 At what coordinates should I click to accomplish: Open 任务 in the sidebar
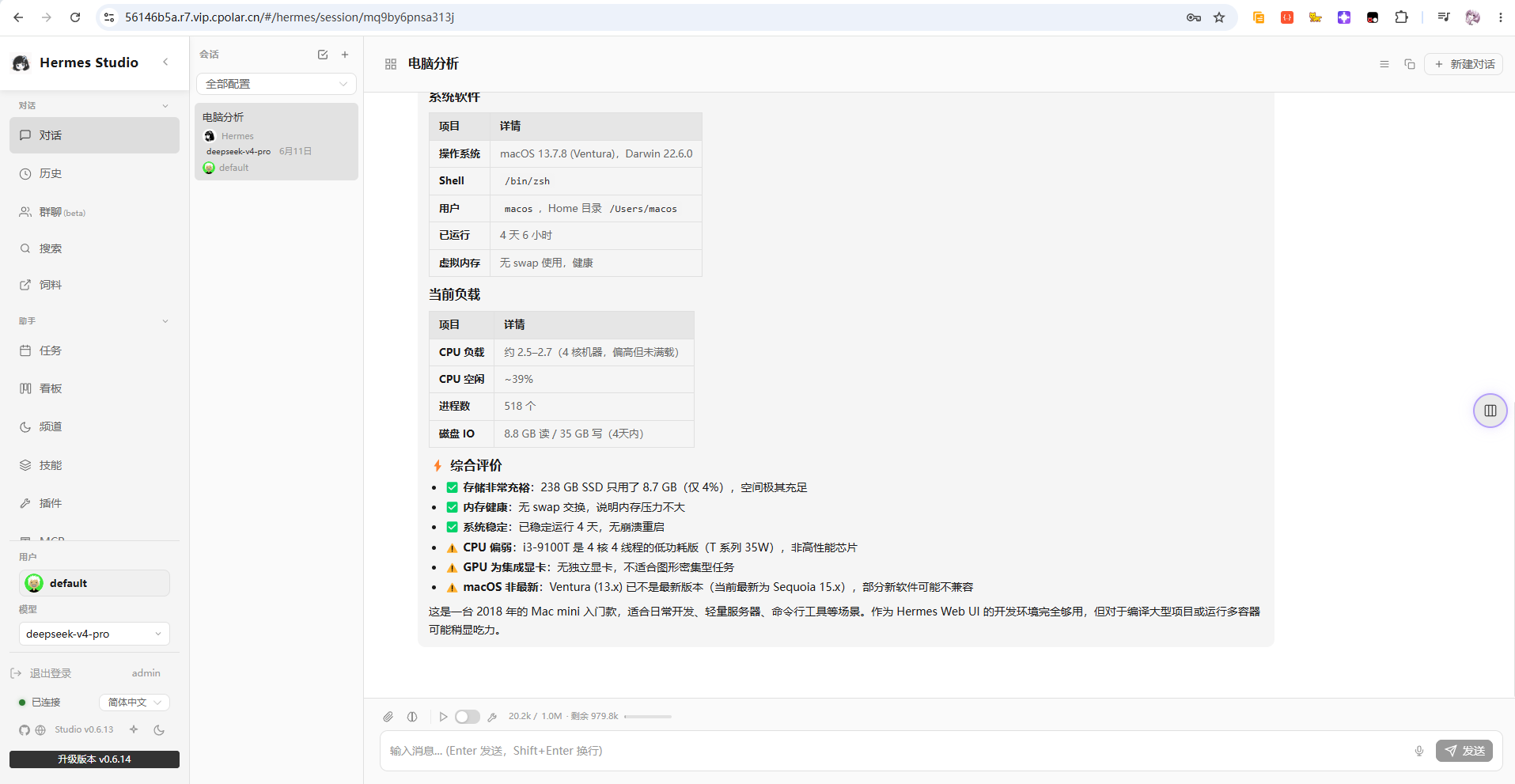(x=94, y=350)
